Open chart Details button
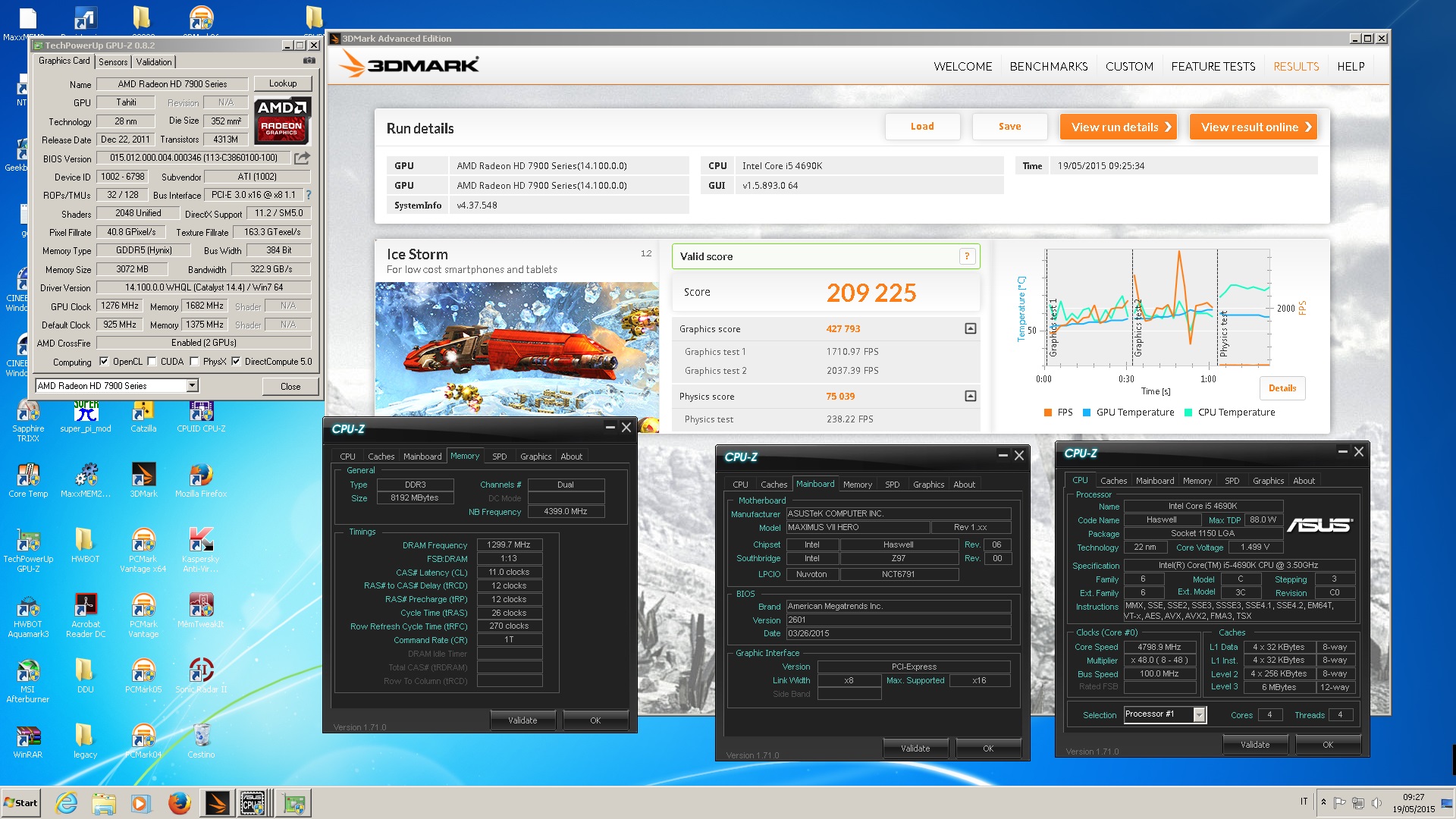Image resolution: width=1456 pixels, height=819 pixels. click(1282, 388)
